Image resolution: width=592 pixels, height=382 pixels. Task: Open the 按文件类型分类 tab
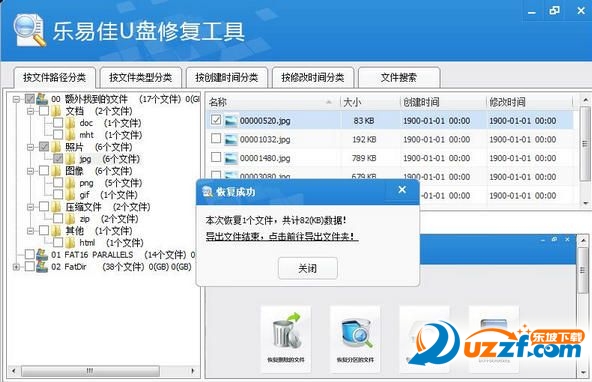coord(140,77)
